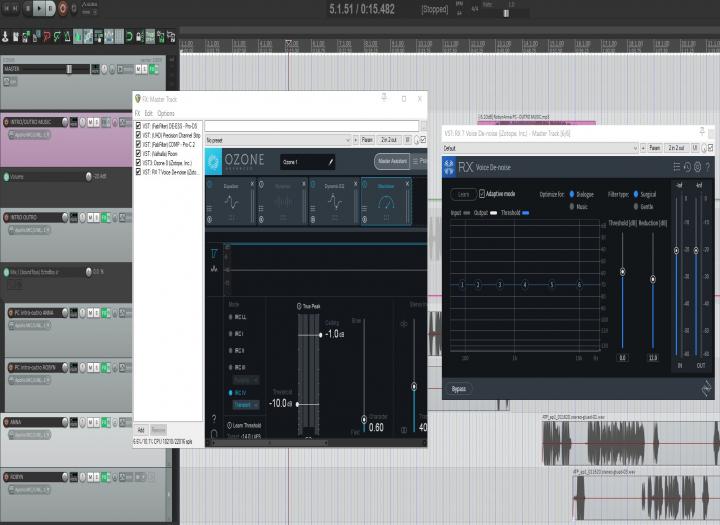Enable True Peak in Ozone Maximizer

pyautogui.click(x=299, y=306)
